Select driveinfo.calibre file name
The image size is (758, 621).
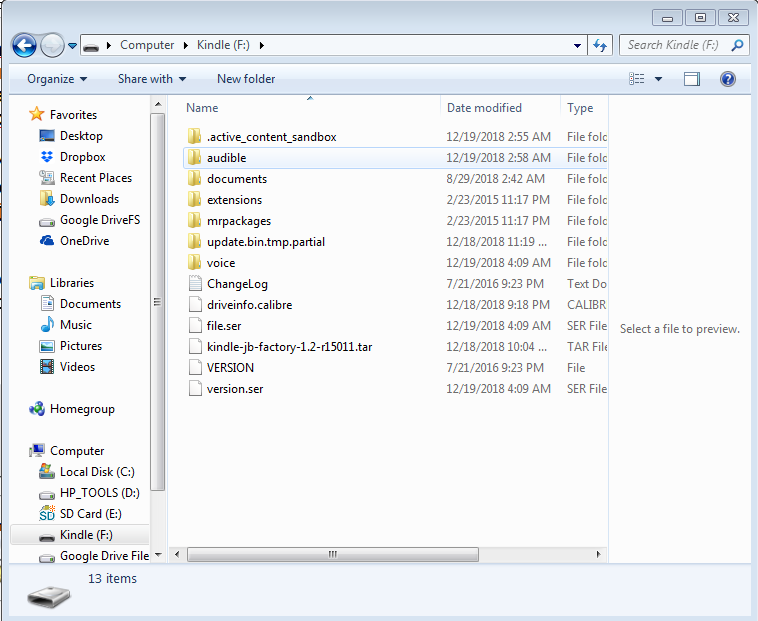(x=249, y=305)
